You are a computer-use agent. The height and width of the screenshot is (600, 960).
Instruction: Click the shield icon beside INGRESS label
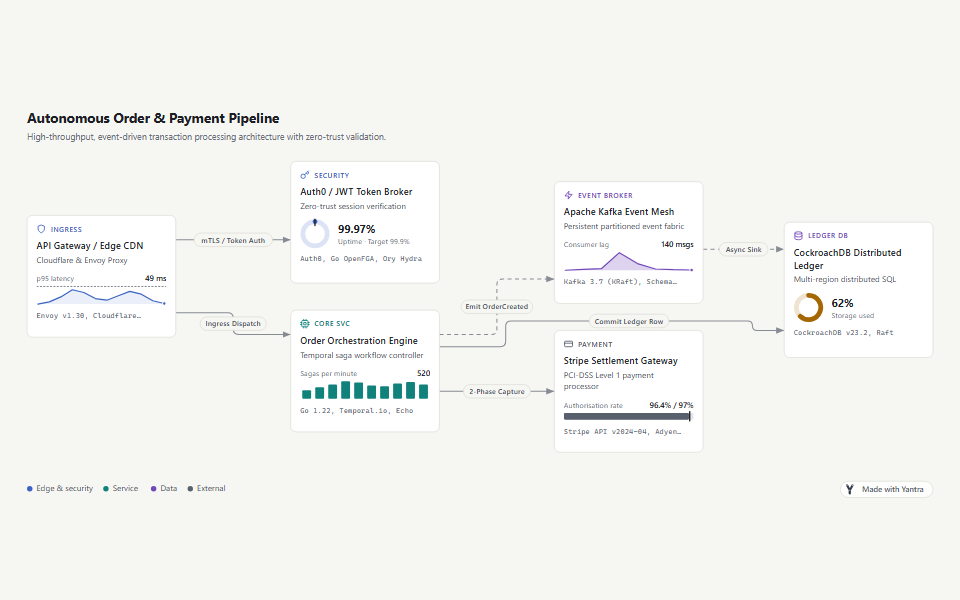[41, 229]
